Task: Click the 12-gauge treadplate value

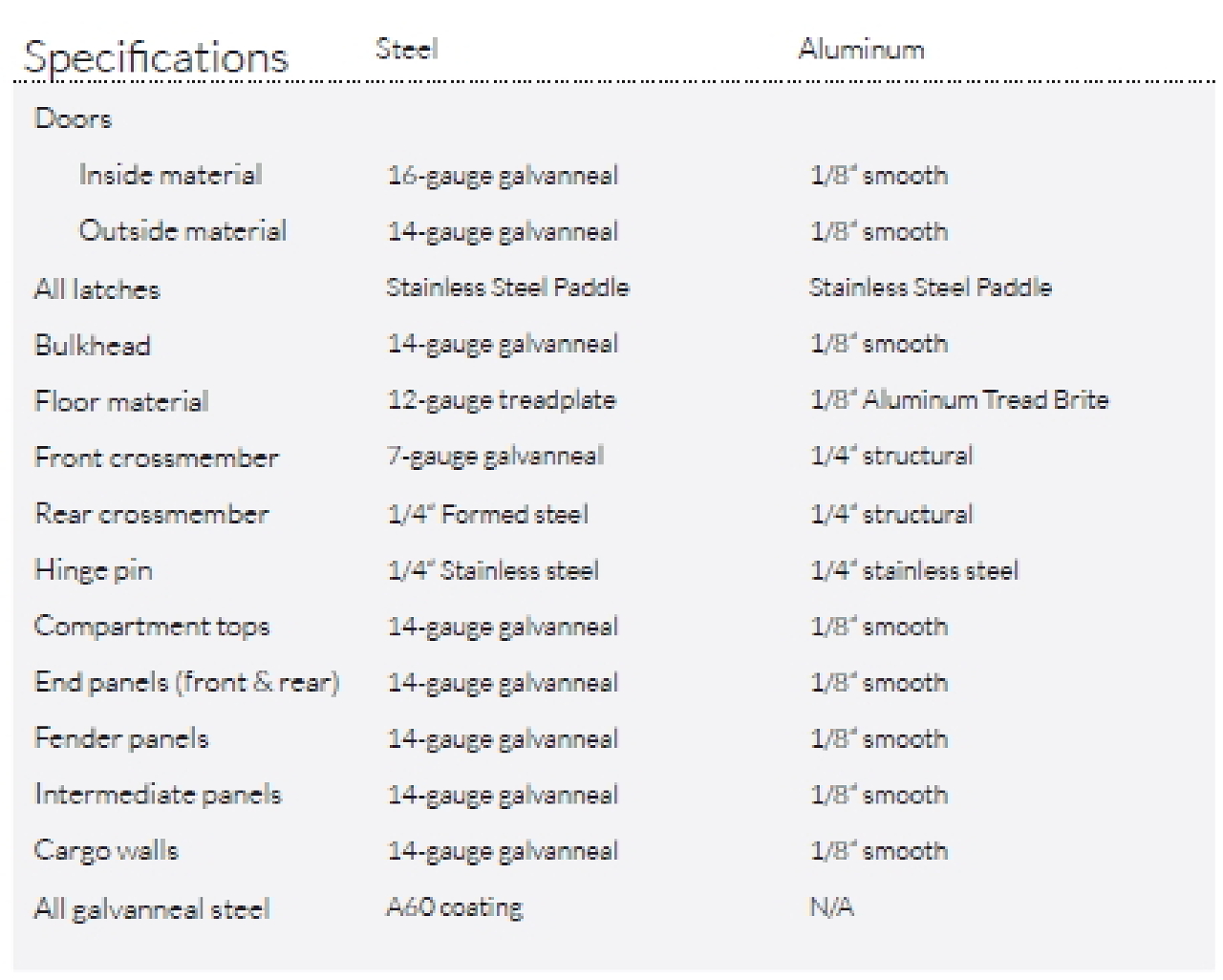Action: [502, 400]
